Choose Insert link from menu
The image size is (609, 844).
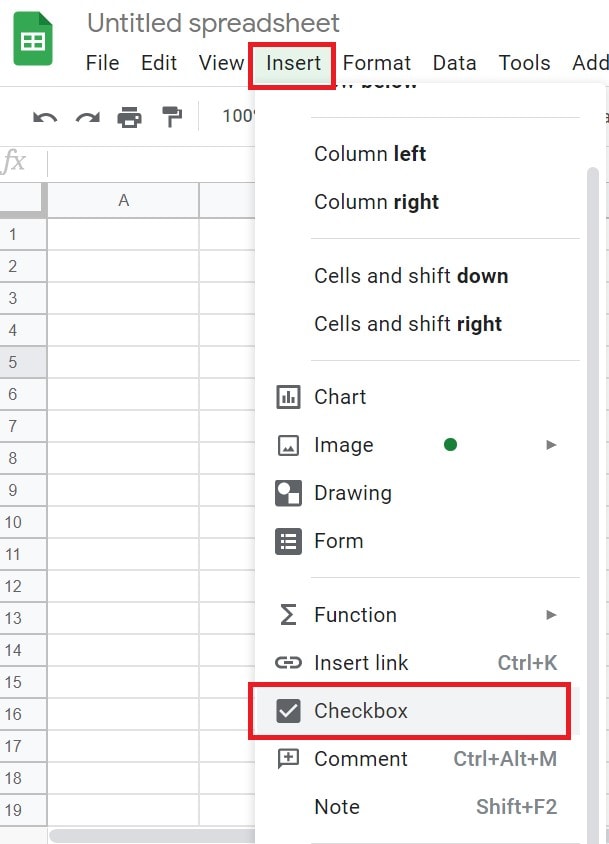[x=361, y=663]
